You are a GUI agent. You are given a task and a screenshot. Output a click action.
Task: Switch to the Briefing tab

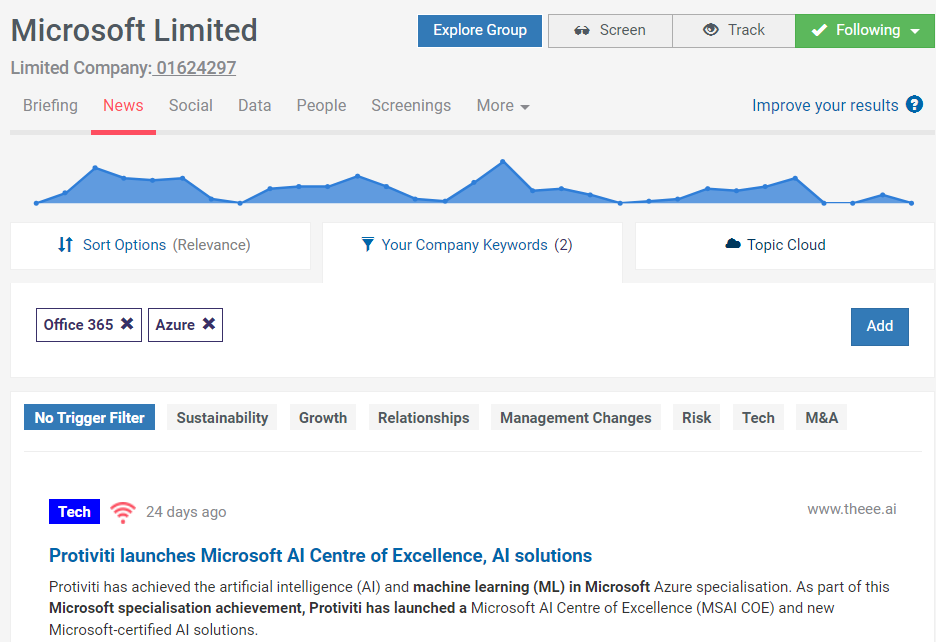pos(50,106)
